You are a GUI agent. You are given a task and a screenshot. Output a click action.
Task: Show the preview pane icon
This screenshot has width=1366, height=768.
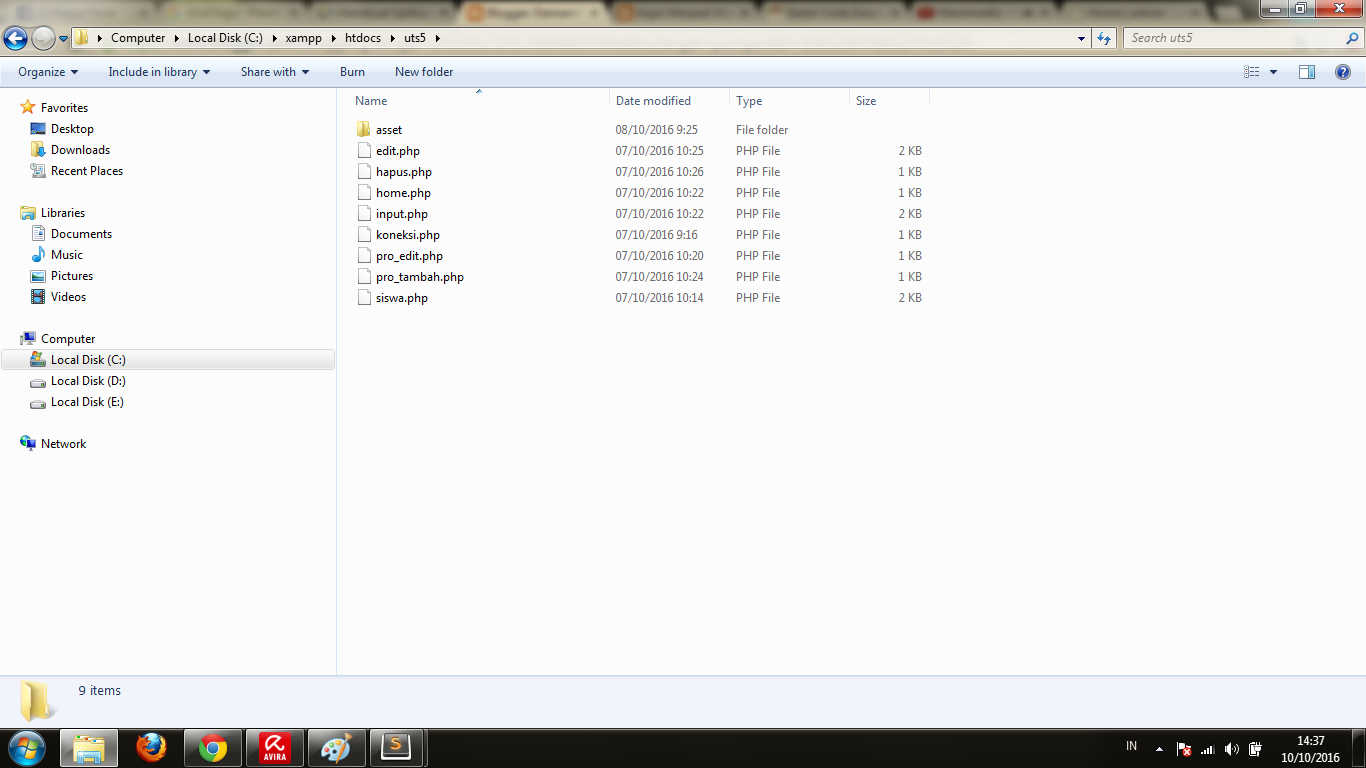pos(1307,71)
